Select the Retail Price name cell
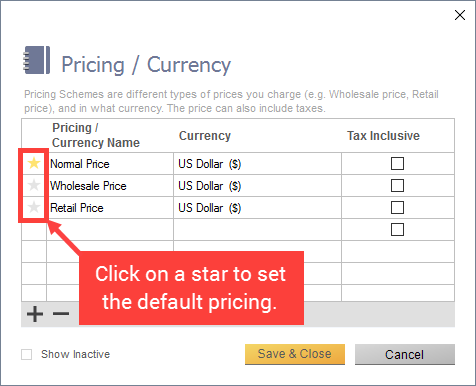The width and height of the screenshot is (476, 386). [x=110, y=208]
